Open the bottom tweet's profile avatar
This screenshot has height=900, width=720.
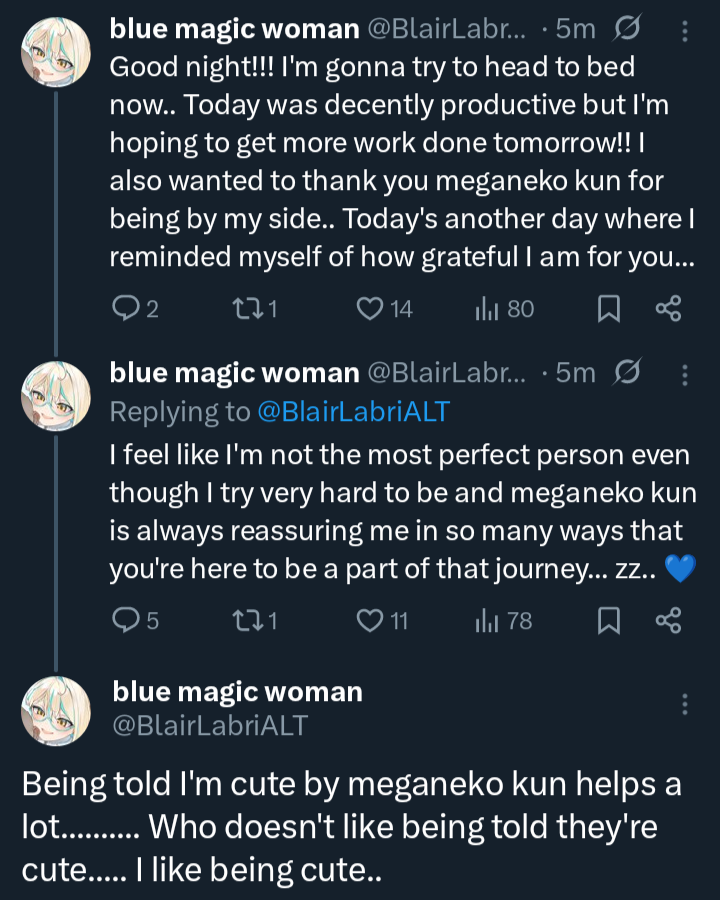click(56, 710)
